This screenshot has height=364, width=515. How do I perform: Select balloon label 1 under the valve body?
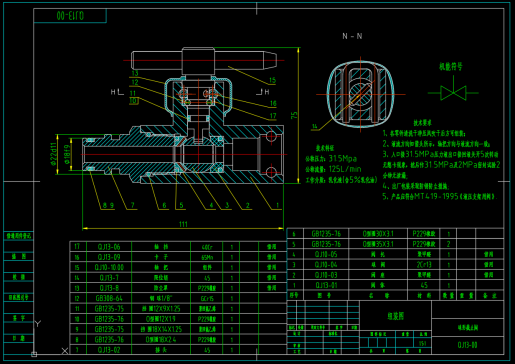tap(277, 205)
